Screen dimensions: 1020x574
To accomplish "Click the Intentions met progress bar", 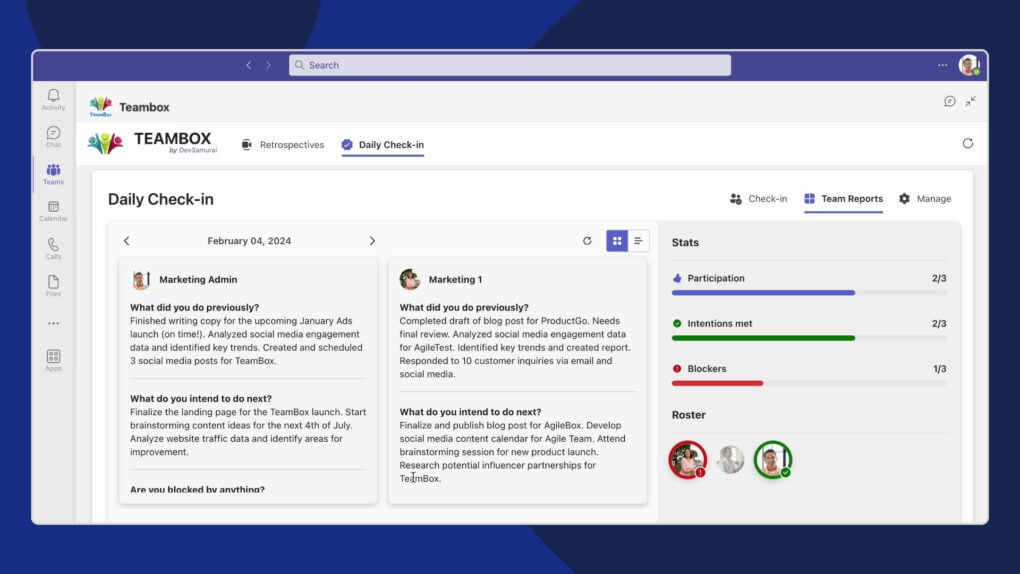I will point(809,338).
